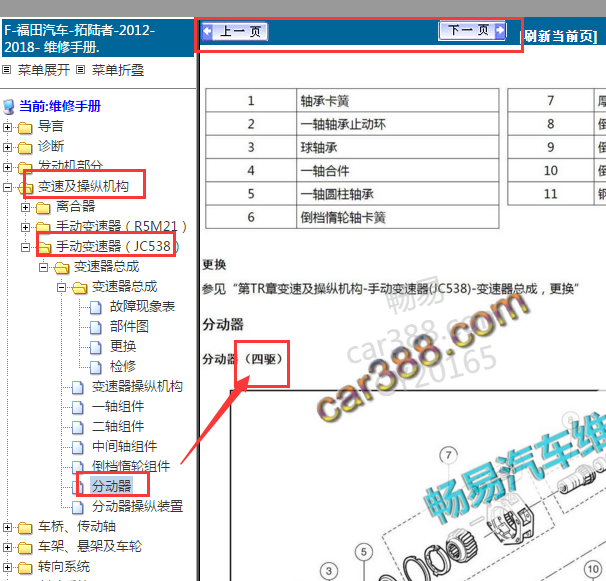Click the 导言 folder icon
Viewport: 606px width, 581px height.
[x=25, y=127]
